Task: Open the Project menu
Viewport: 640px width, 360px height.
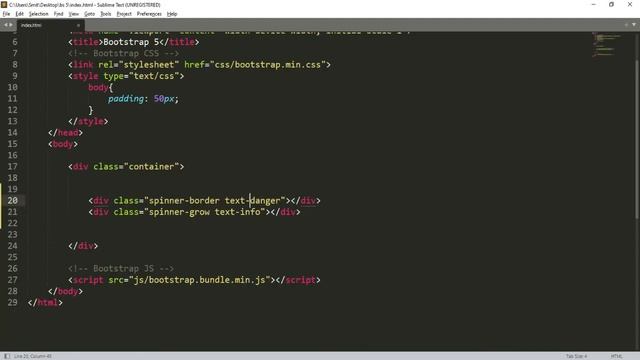Action: pyautogui.click(x=124, y=14)
